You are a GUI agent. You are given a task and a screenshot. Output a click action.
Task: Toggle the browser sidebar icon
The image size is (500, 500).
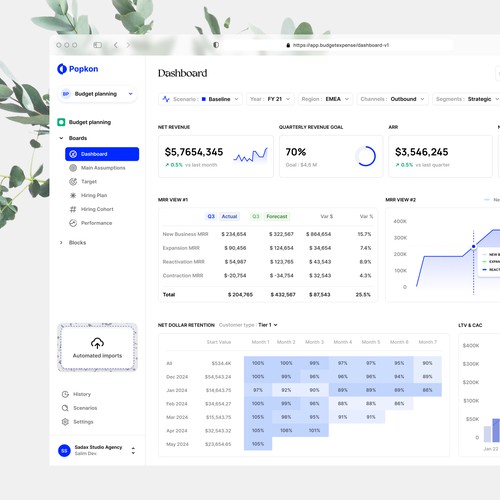[97, 45]
